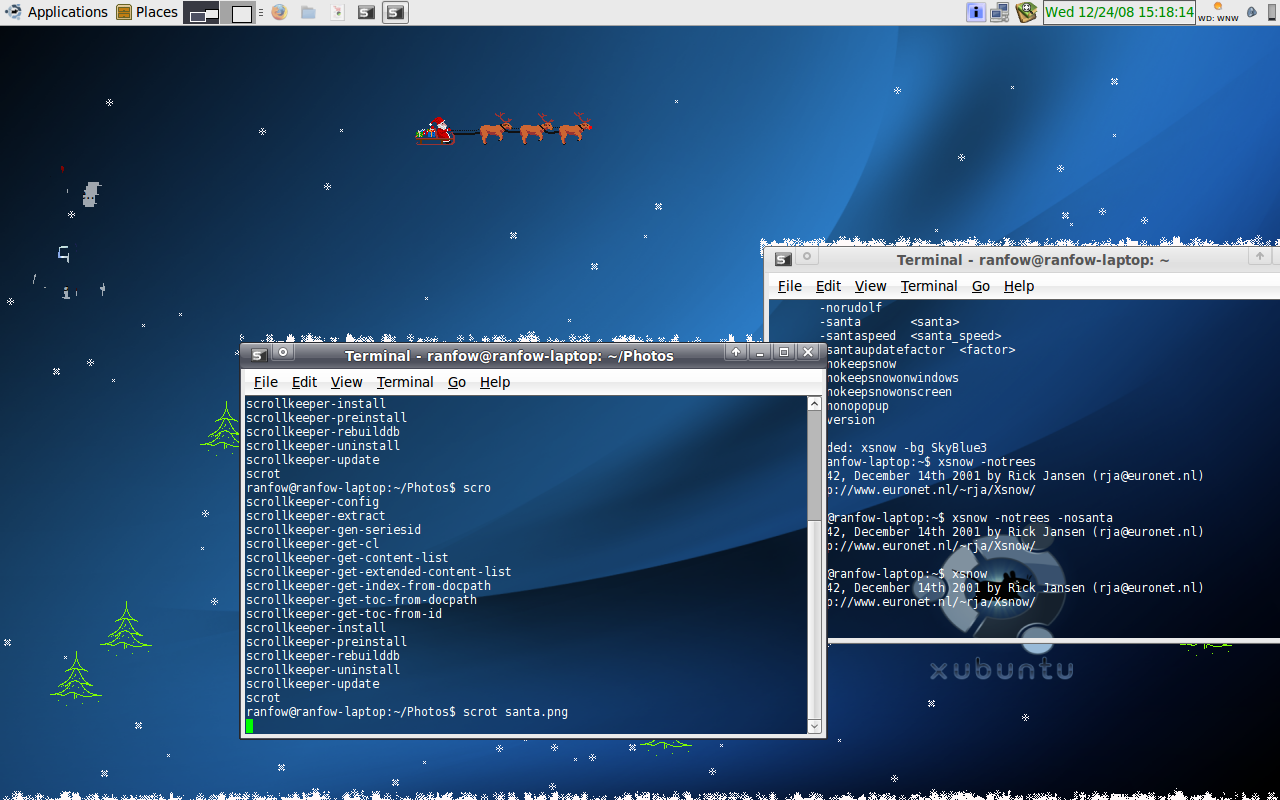Select the first terminal taskbar button
The width and height of the screenshot is (1280, 800).
(x=367, y=12)
